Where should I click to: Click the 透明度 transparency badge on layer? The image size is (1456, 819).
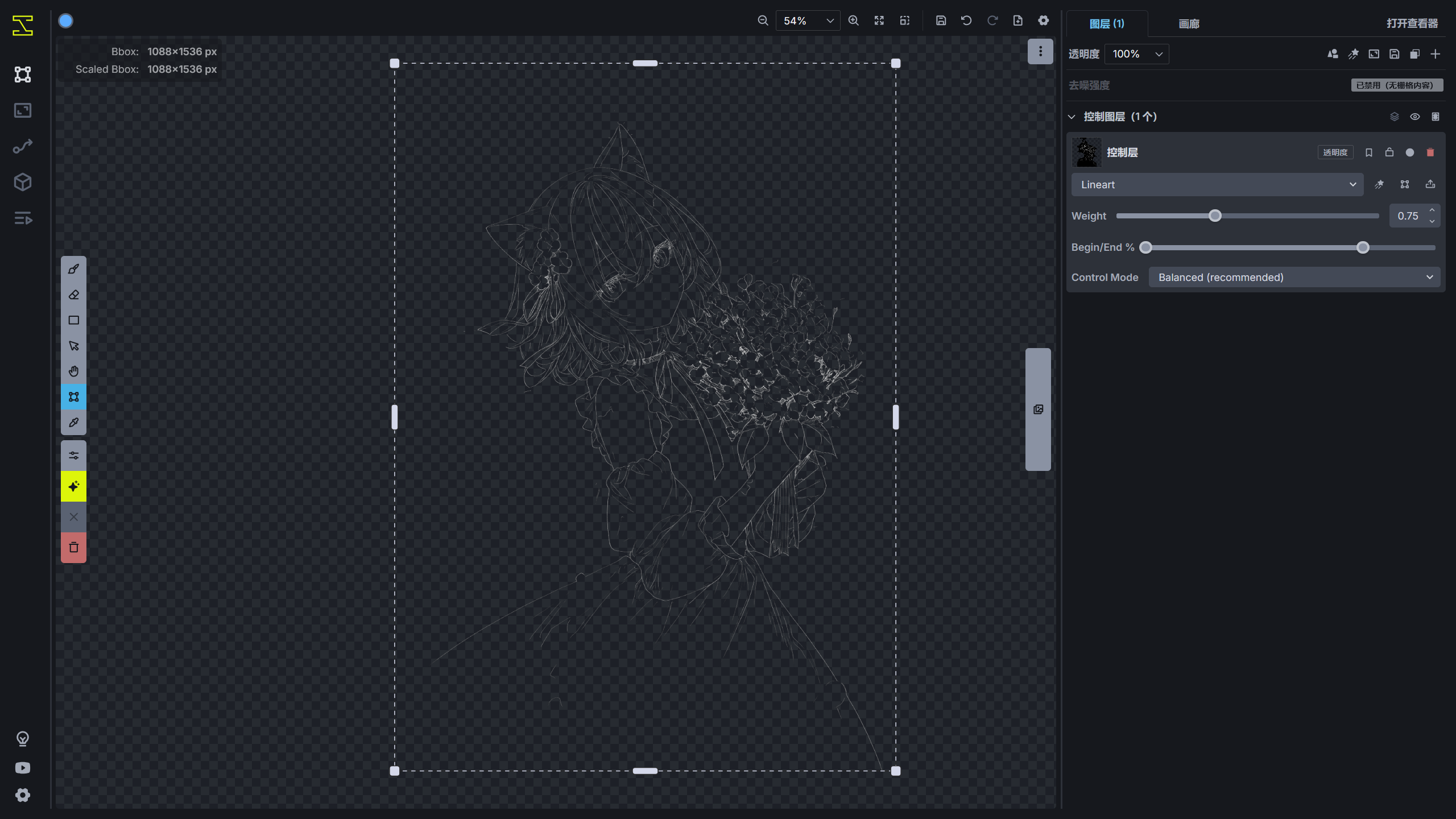(1335, 152)
